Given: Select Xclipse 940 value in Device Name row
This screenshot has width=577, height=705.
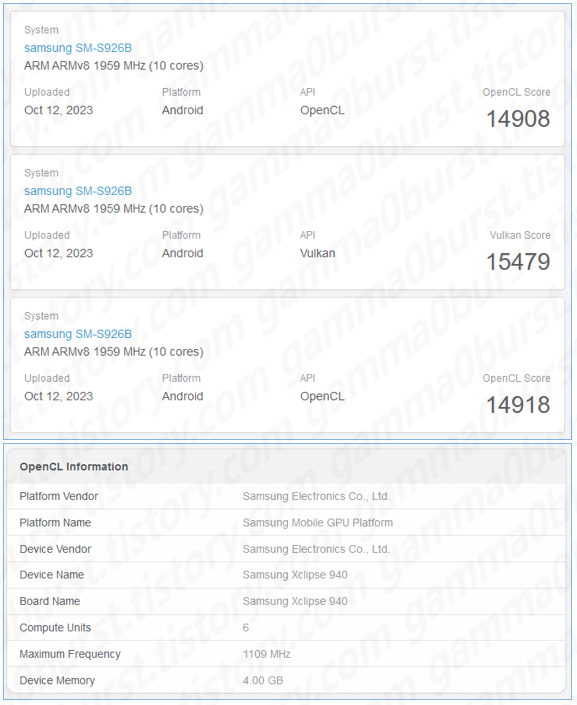Looking at the screenshot, I should (295, 575).
